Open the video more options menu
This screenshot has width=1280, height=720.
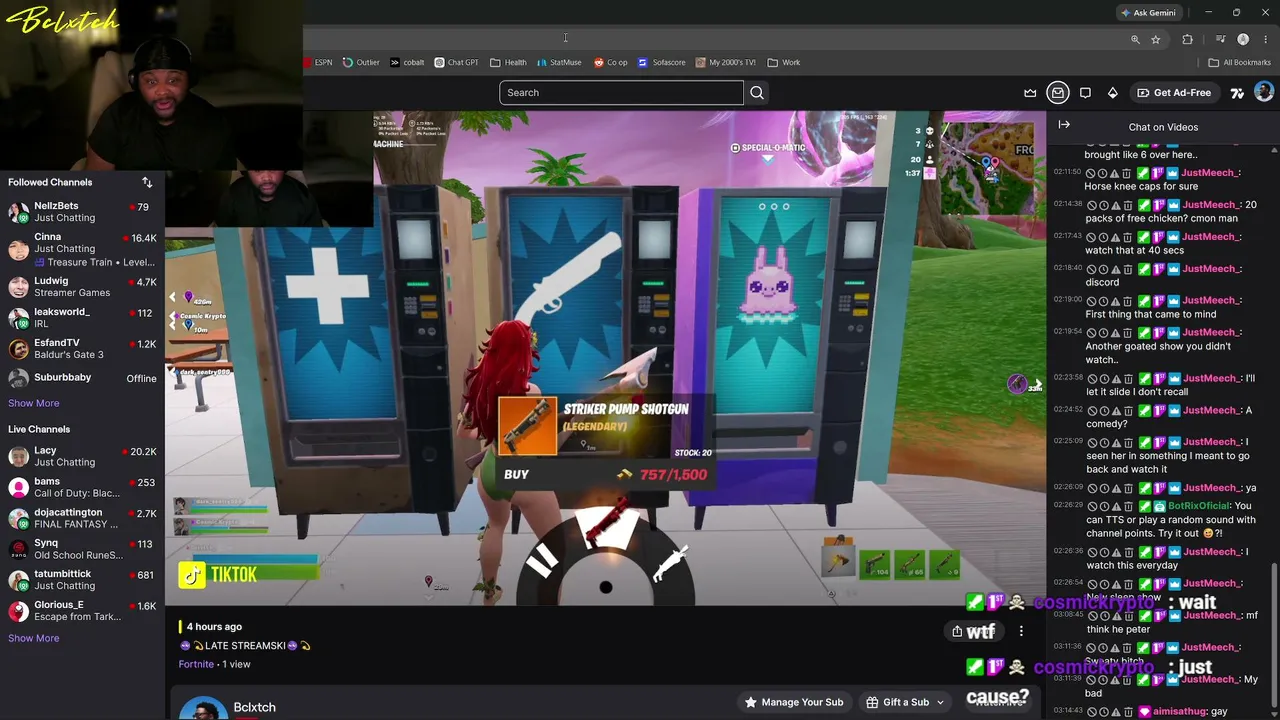[1021, 631]
